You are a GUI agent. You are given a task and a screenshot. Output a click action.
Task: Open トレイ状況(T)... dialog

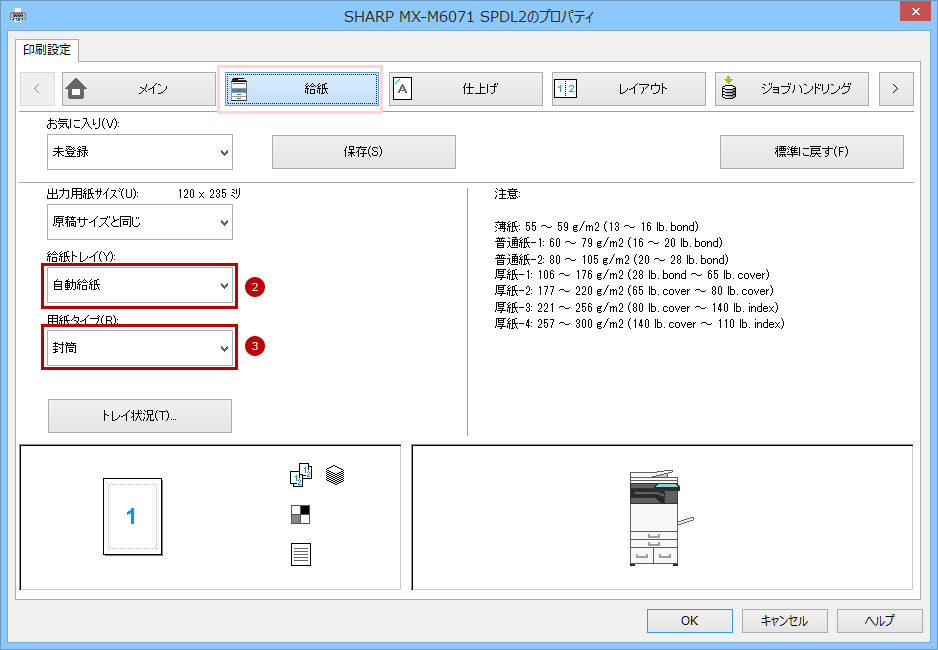click(140, 416)
